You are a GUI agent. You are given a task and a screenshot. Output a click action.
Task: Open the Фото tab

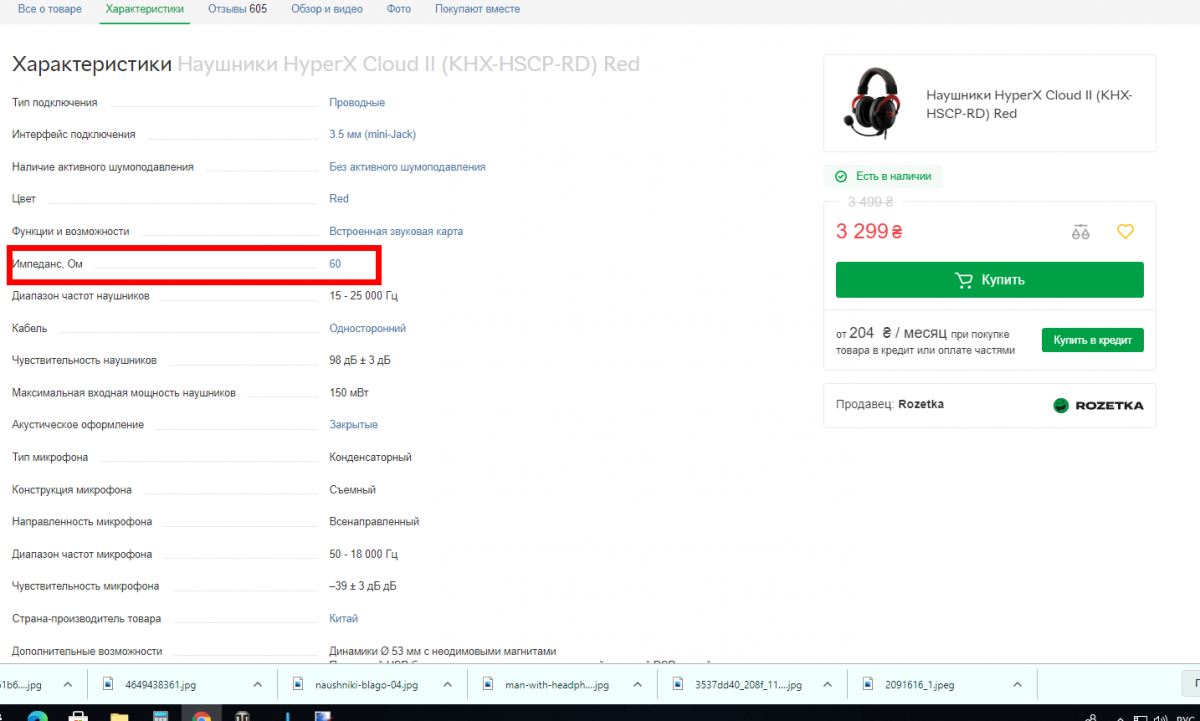pyautogui.click(x=398, y=9)
